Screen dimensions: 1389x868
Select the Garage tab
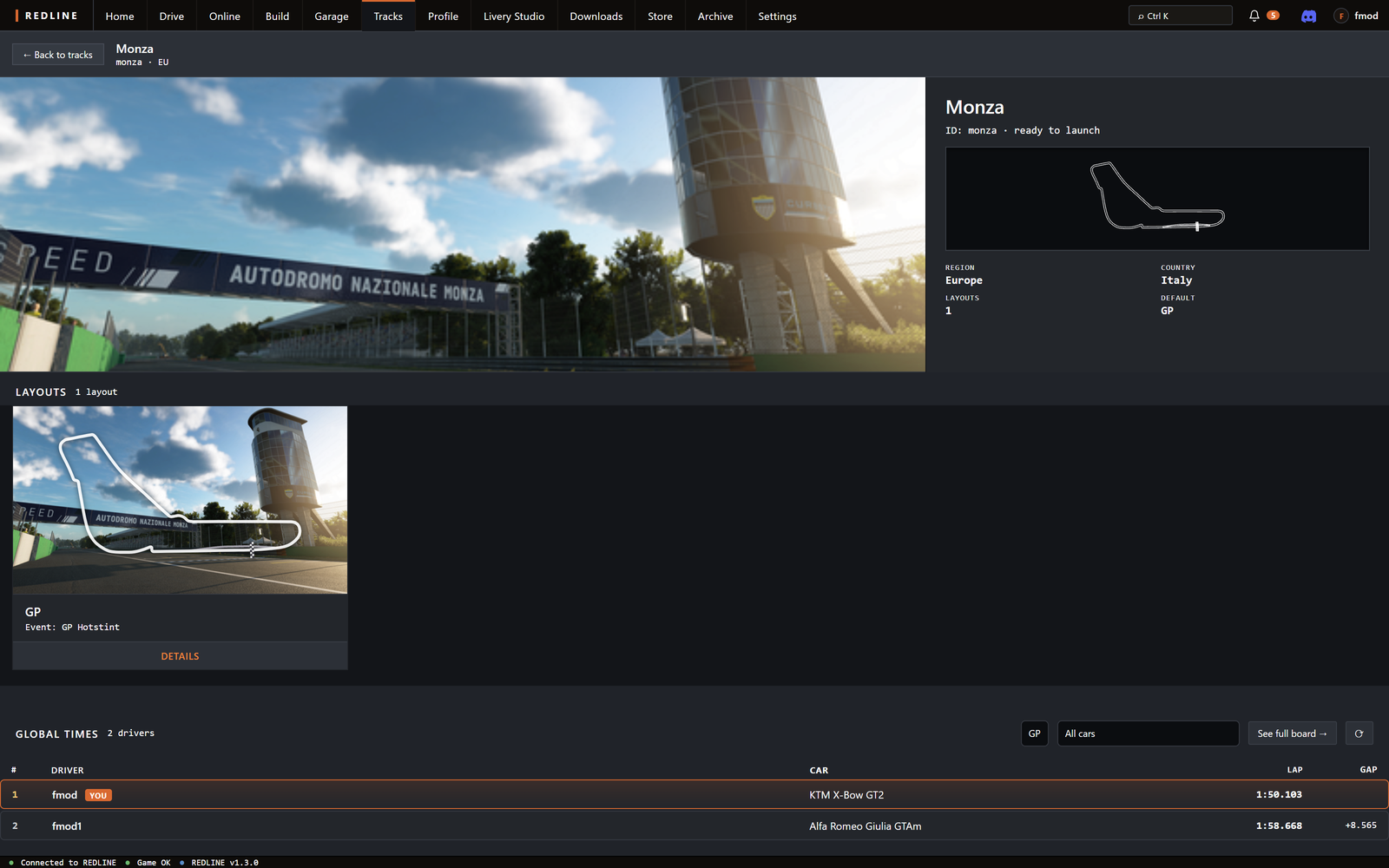pos(332,16)
